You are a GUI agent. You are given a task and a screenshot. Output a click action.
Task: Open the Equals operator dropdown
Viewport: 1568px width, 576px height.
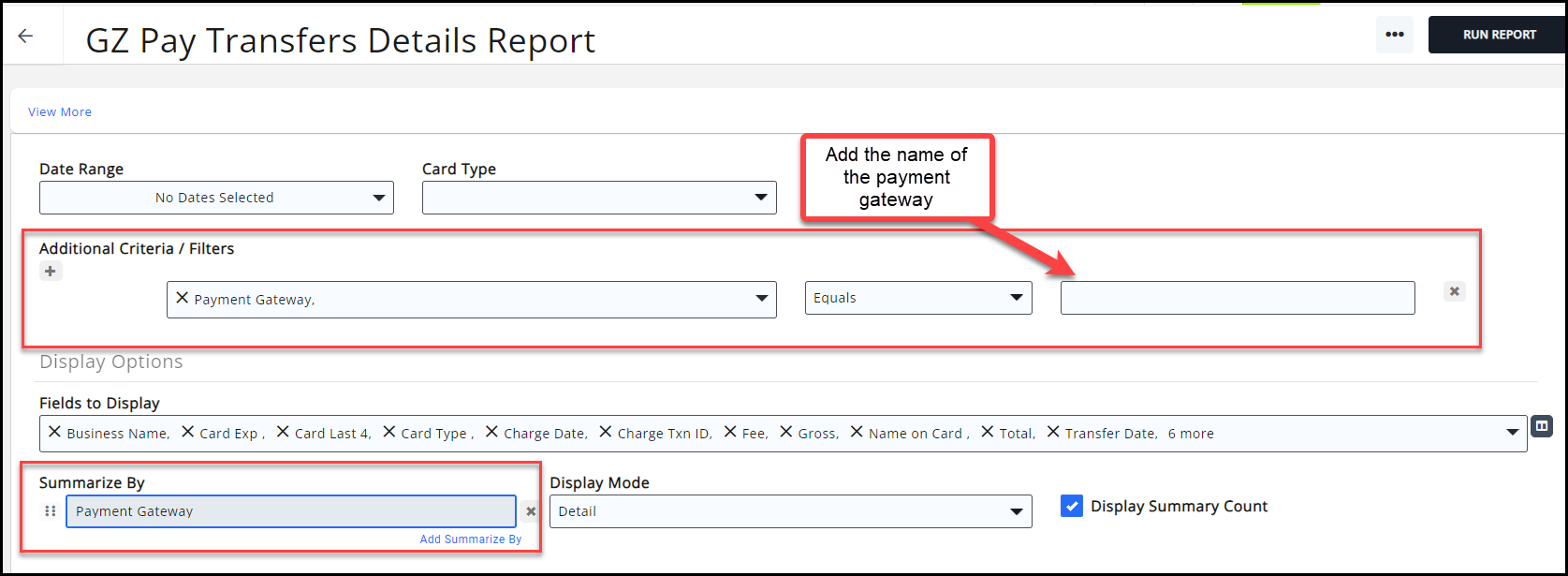coord(917,298)
